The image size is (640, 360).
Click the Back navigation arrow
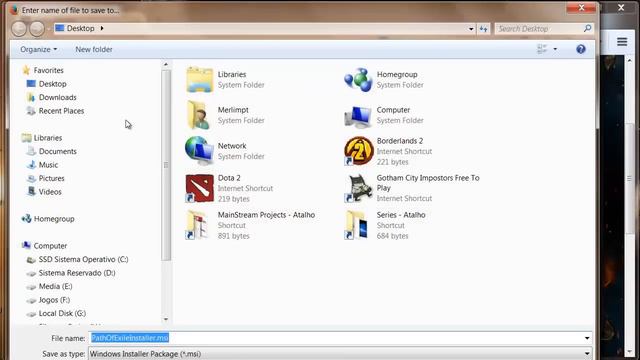[19, 29]
